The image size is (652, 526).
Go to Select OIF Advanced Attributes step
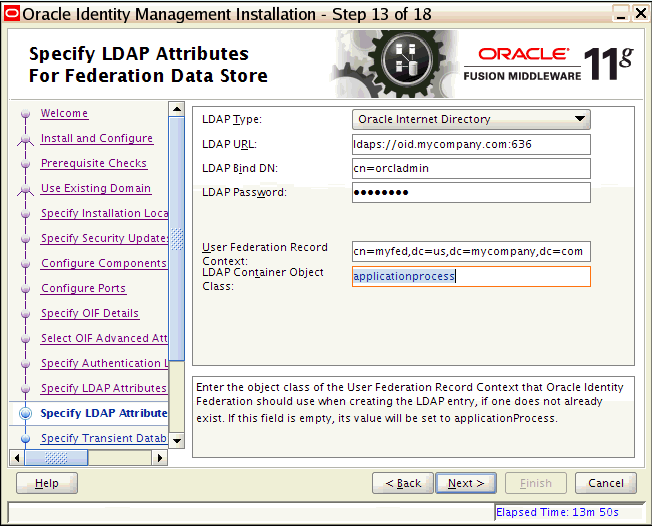click(104, 338)
